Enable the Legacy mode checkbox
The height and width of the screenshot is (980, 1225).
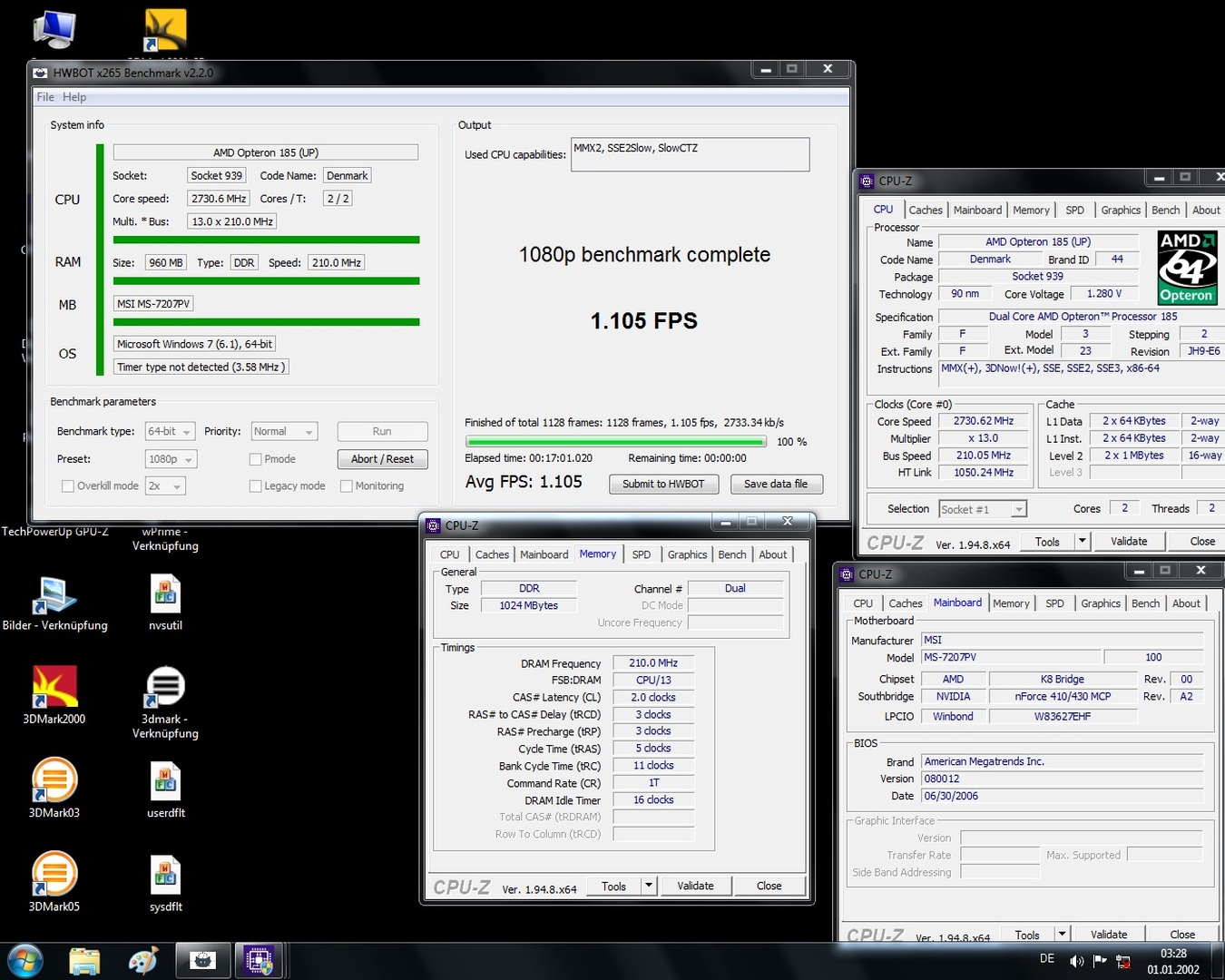(256, 486)
